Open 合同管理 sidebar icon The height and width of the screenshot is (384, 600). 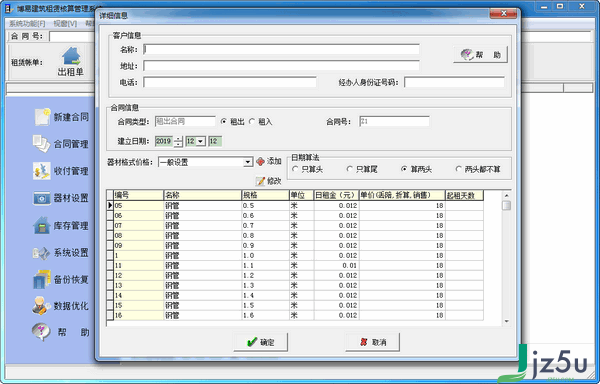pos(42,144)
